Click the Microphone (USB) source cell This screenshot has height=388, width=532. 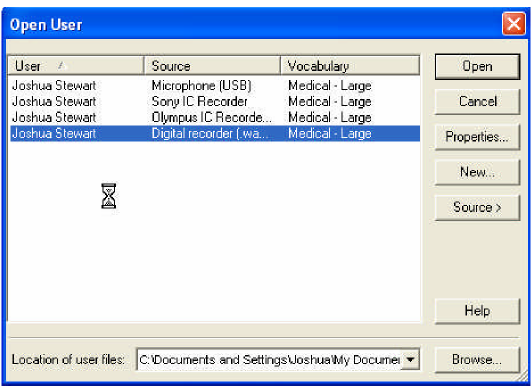[x=202, y=85]
